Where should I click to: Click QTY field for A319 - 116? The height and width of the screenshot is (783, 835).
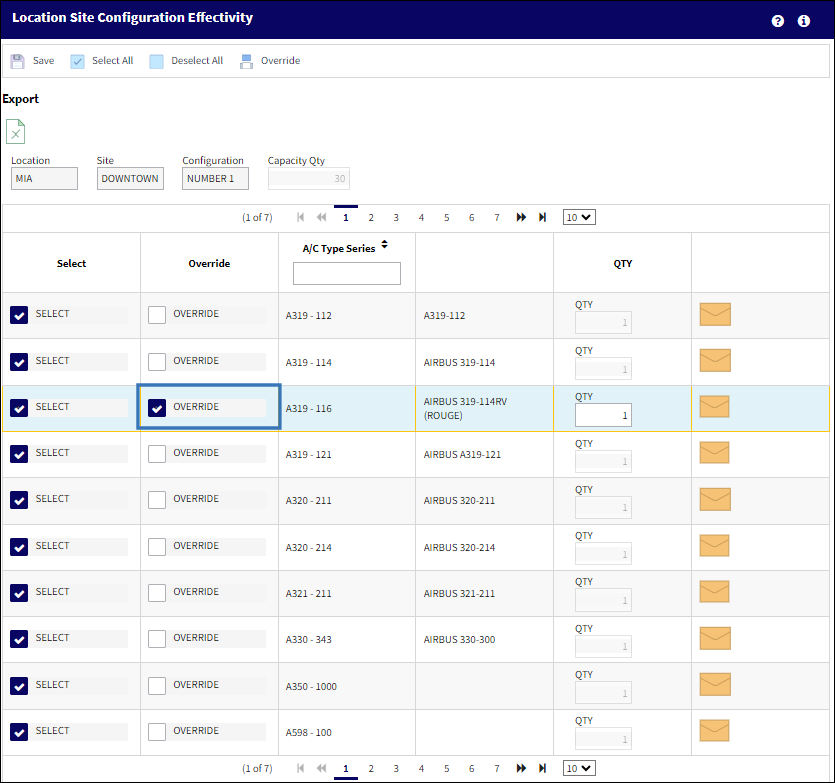click(603, 415)
